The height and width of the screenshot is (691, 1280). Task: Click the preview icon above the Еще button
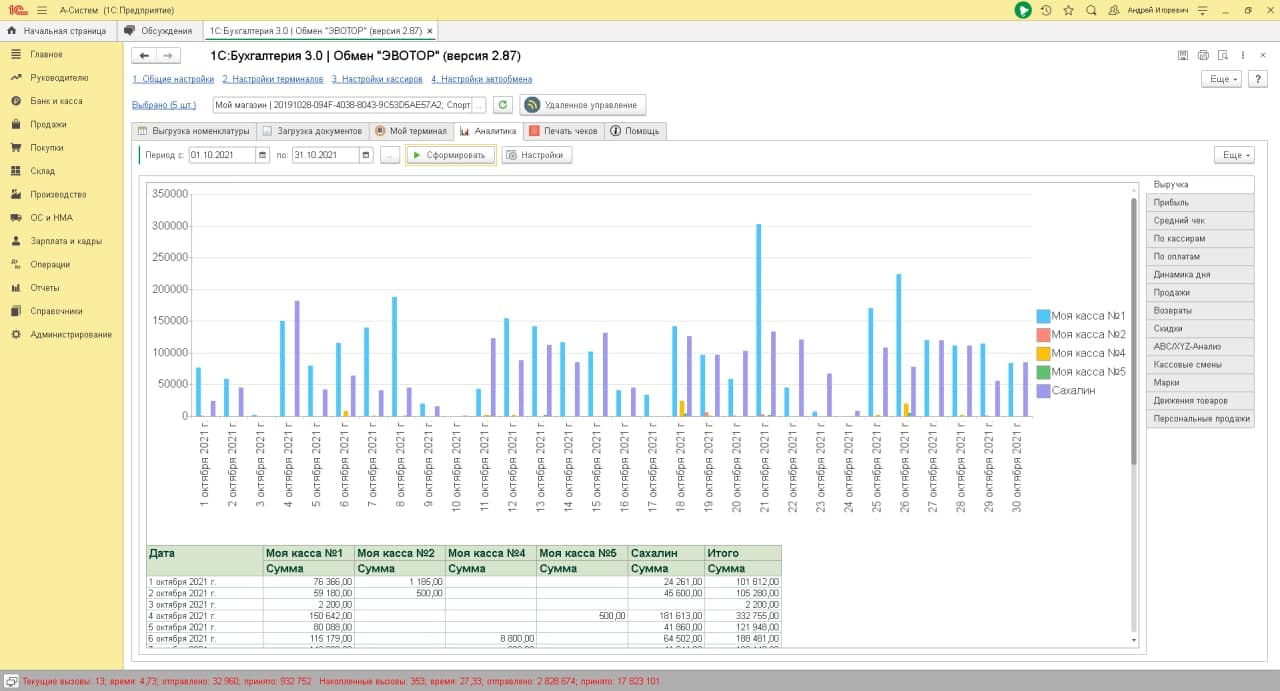tap(1223, 55)
